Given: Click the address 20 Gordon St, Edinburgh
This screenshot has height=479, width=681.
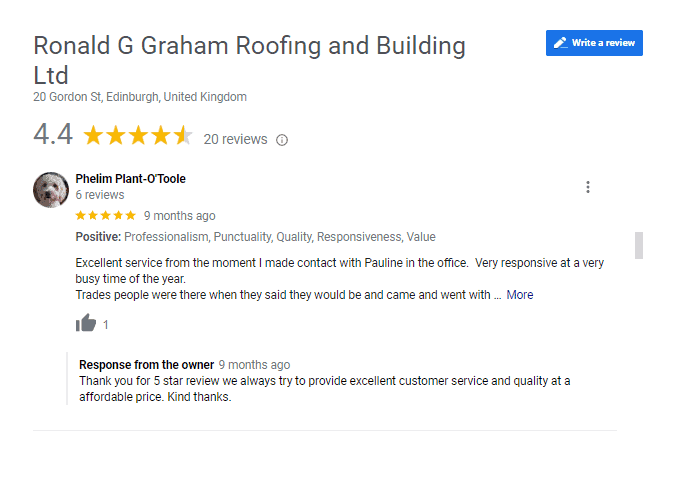Looking at the screenshot, I should point(140,97).
